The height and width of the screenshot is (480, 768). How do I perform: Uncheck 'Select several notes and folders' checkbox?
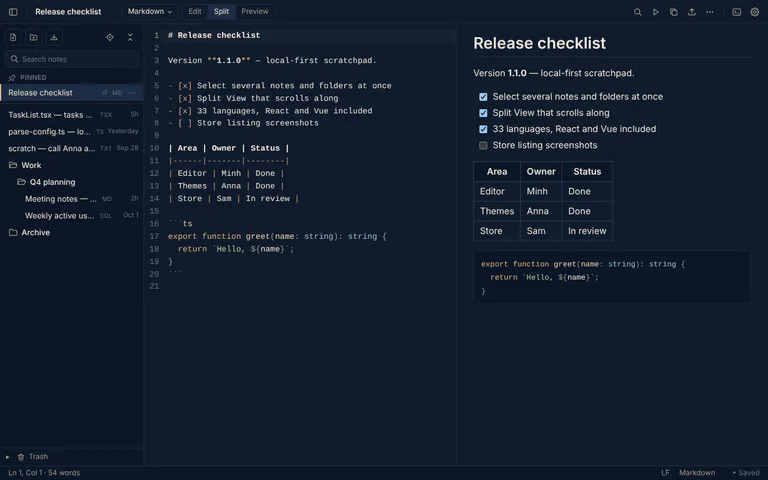[x=483, y=97]
